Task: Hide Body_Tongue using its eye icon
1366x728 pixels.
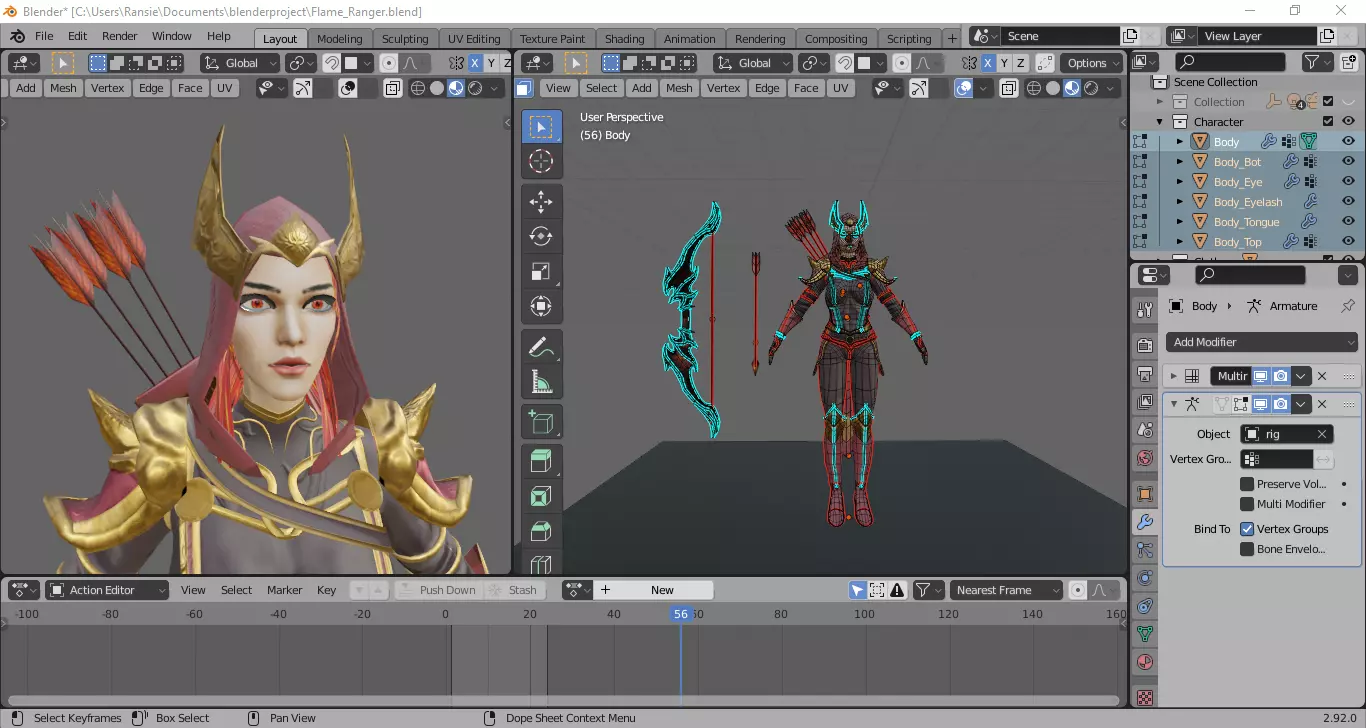Action: tap(1348, 222)
